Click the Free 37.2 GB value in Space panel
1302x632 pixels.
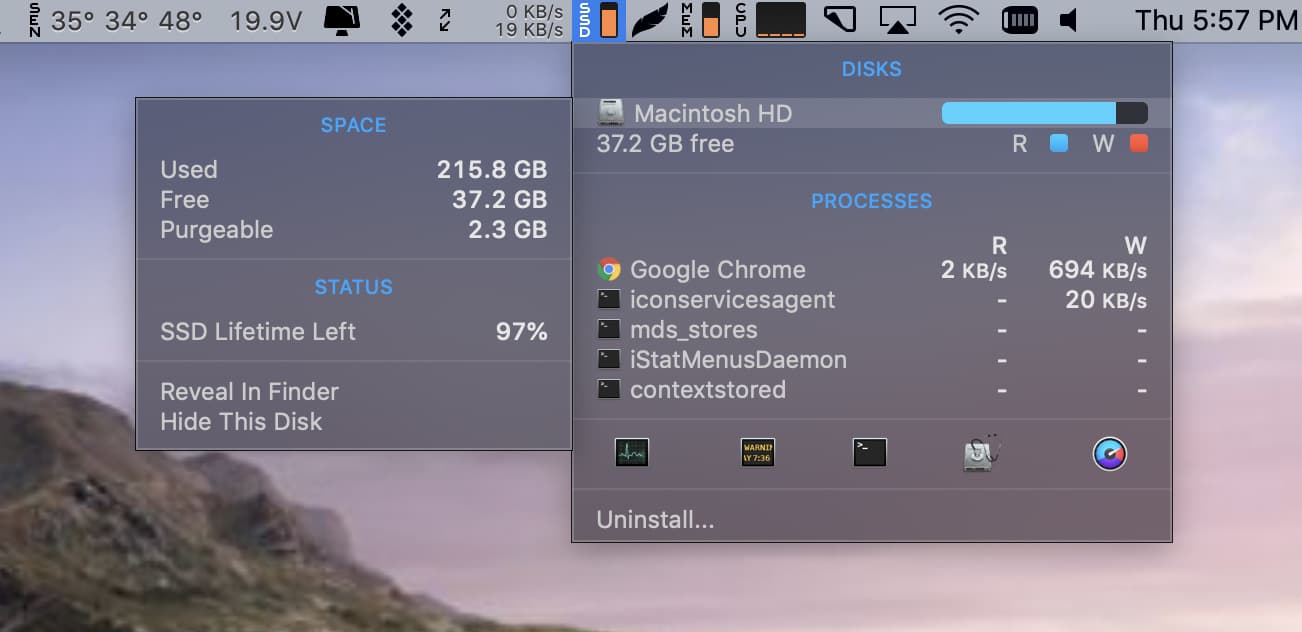click(499, 200)
